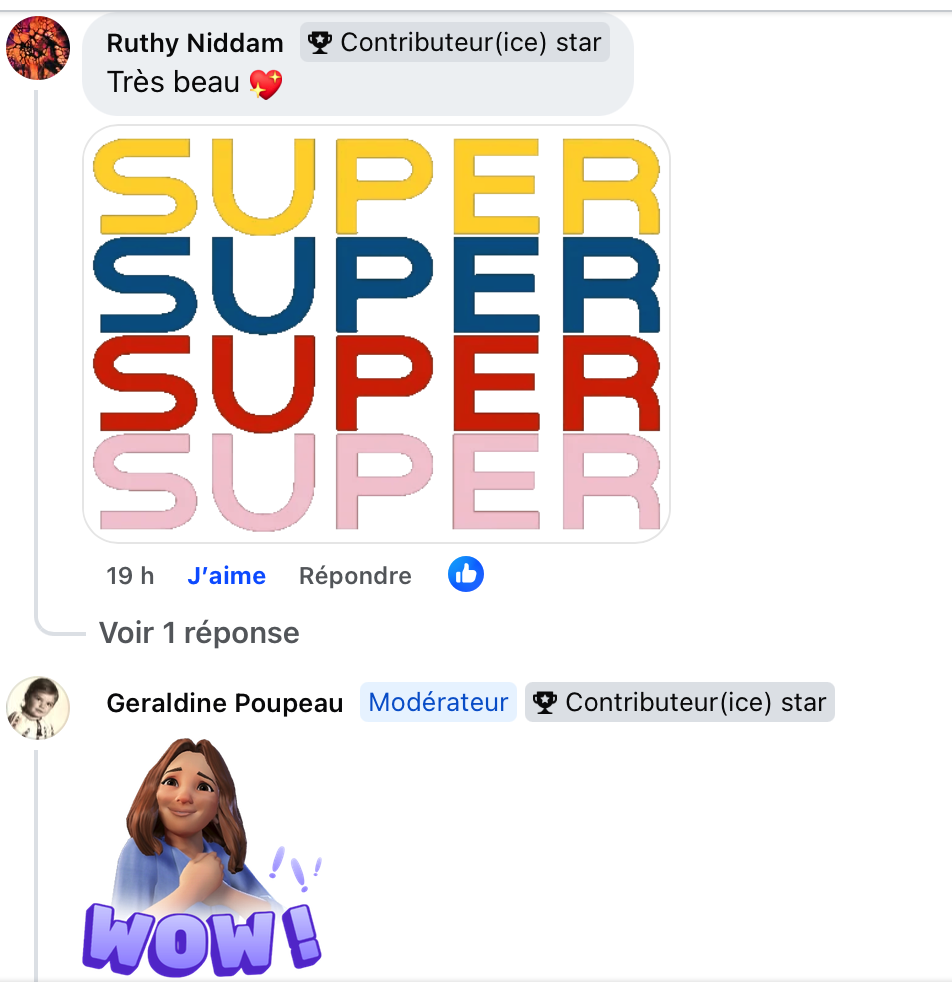
Task: Expand Voir 1 réponse thread
Action: point(199,633)
